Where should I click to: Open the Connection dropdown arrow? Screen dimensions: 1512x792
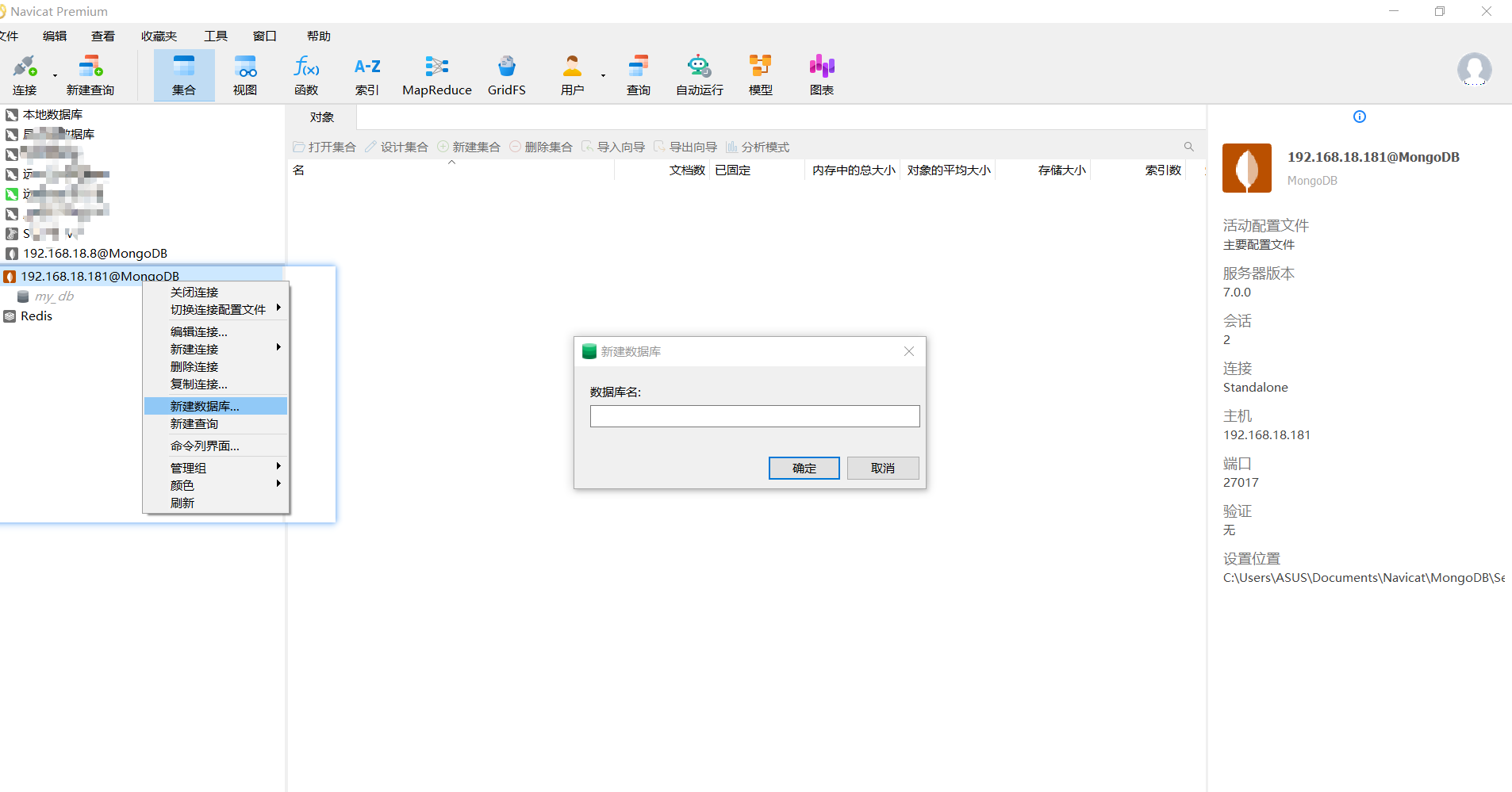(x=55, y=76)
